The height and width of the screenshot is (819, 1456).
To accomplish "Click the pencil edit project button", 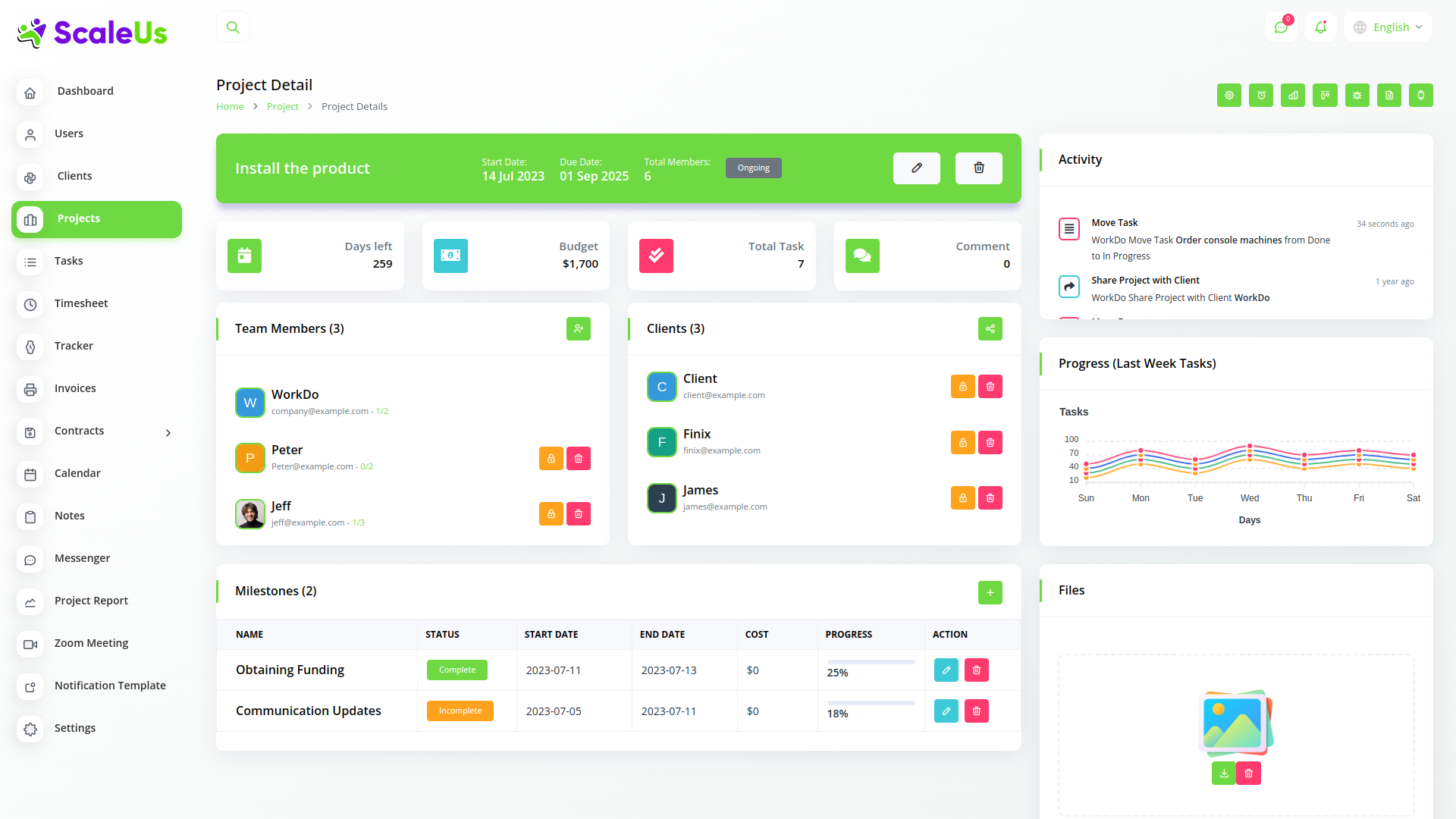I will (x=916, y=168).
